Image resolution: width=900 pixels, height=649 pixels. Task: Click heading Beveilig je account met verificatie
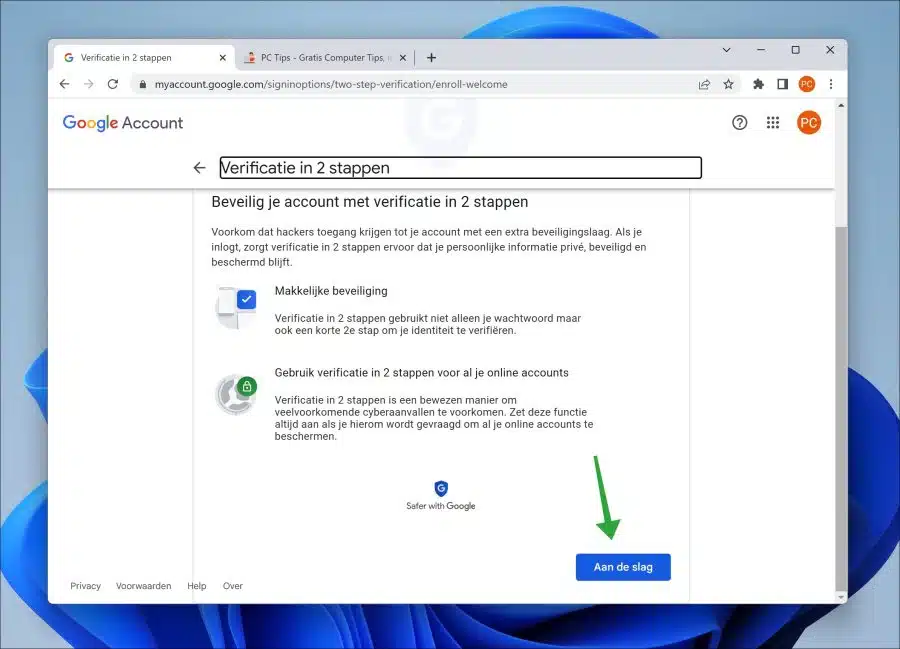tap(370, 202)
